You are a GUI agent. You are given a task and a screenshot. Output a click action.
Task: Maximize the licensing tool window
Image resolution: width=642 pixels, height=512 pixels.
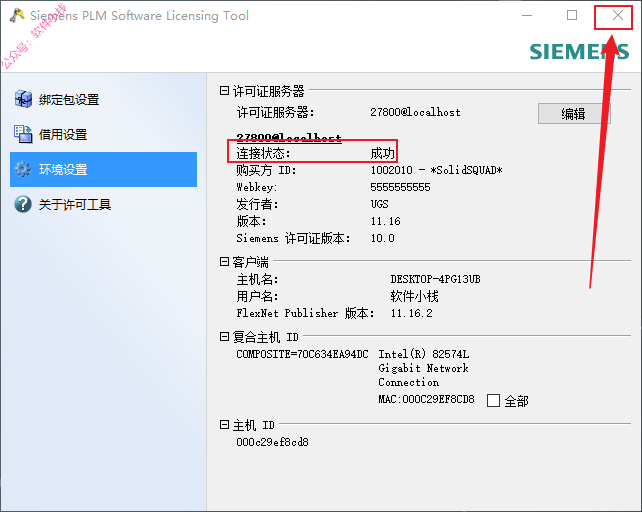click(572, 16)
